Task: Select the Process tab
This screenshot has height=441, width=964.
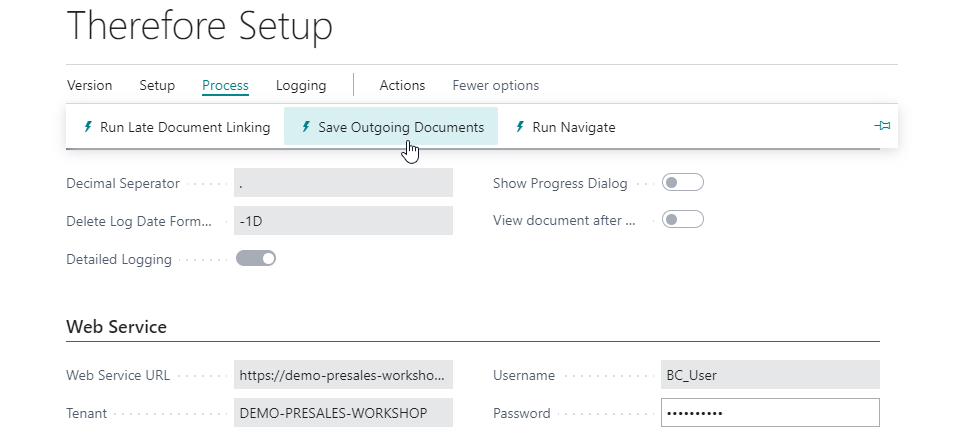Action: click(x=225, y=85)
